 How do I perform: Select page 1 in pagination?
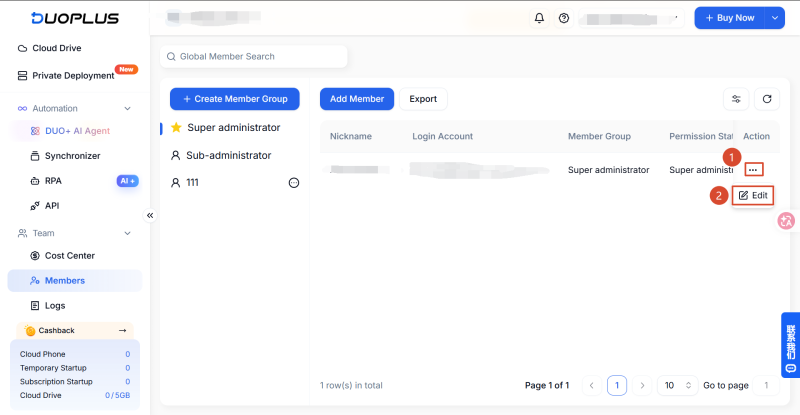click(617, 385)
